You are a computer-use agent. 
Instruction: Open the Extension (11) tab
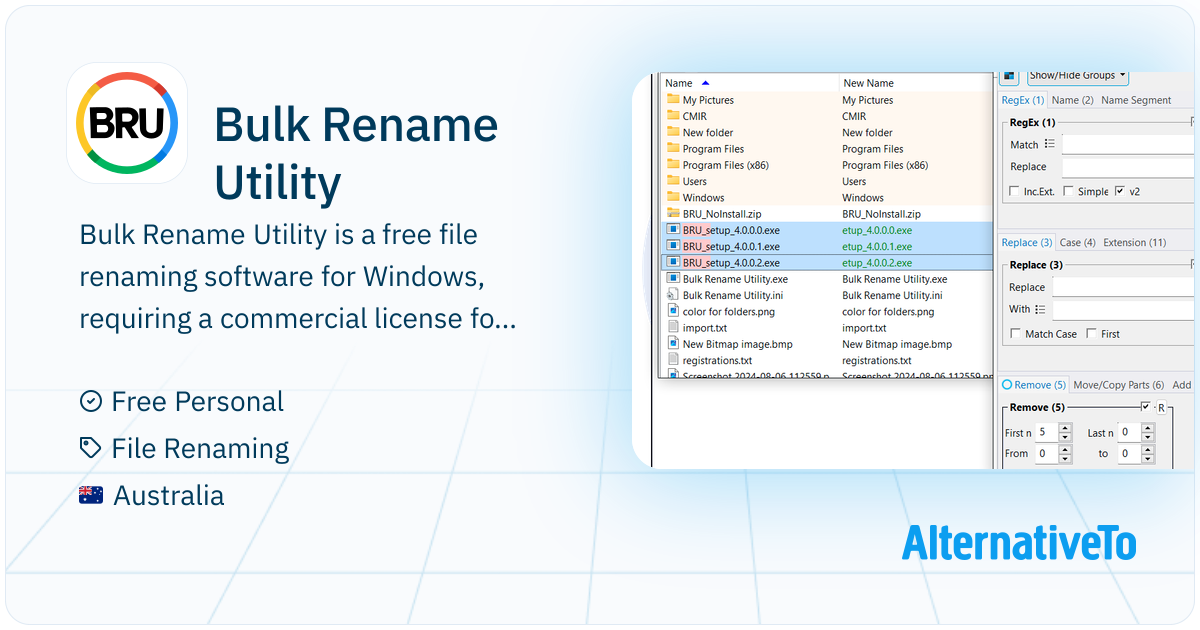coord(1134,242)
